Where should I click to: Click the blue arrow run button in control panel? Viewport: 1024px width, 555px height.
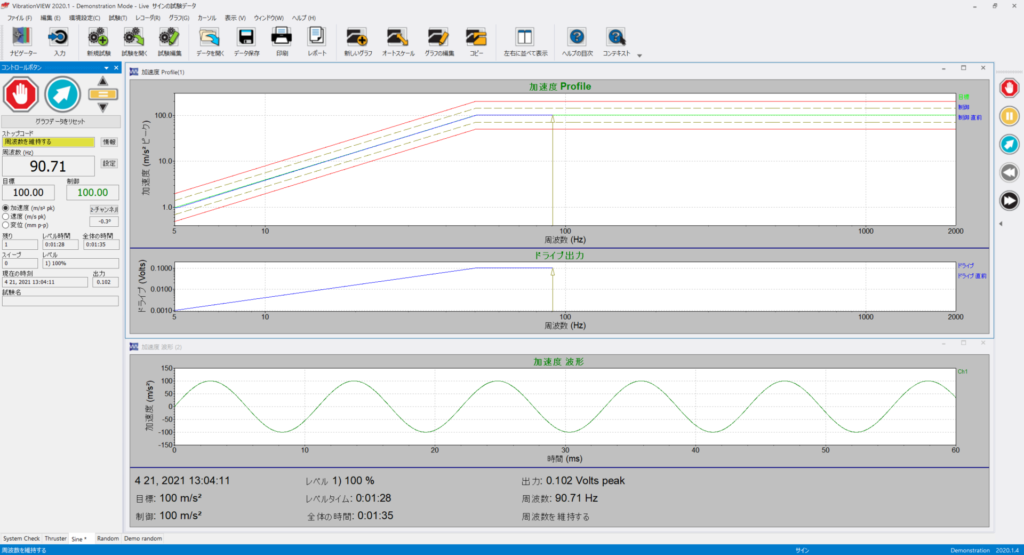tap(63, 94)
